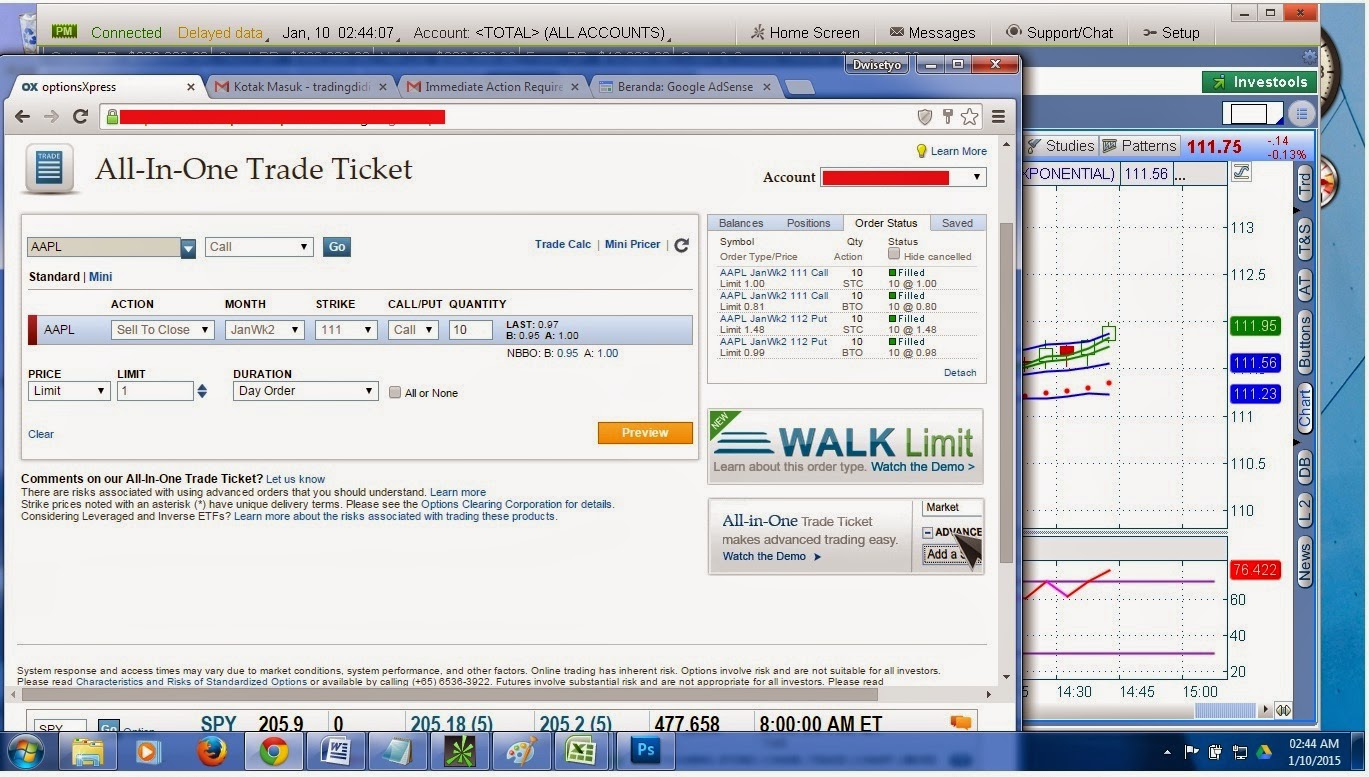Viewport: 1369px width, 777px height.
Task: Switch to Mini contract link
Action: tap(101, 277)
